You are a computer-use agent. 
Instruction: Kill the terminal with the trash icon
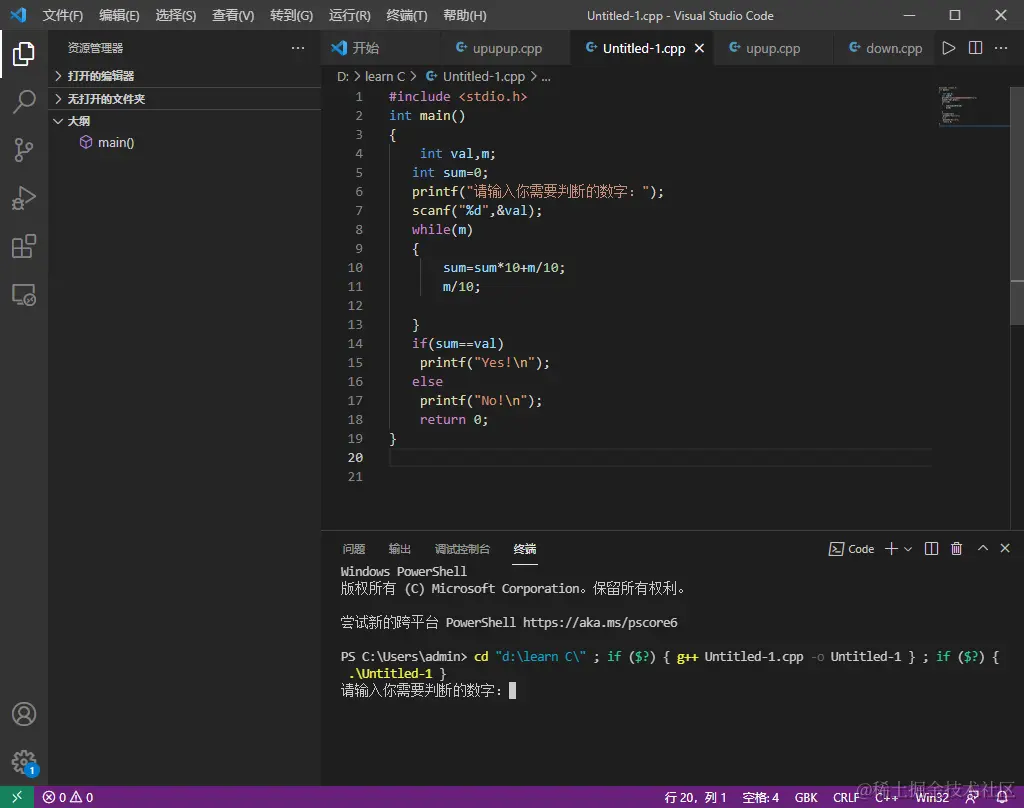click(x=956, y=549)
